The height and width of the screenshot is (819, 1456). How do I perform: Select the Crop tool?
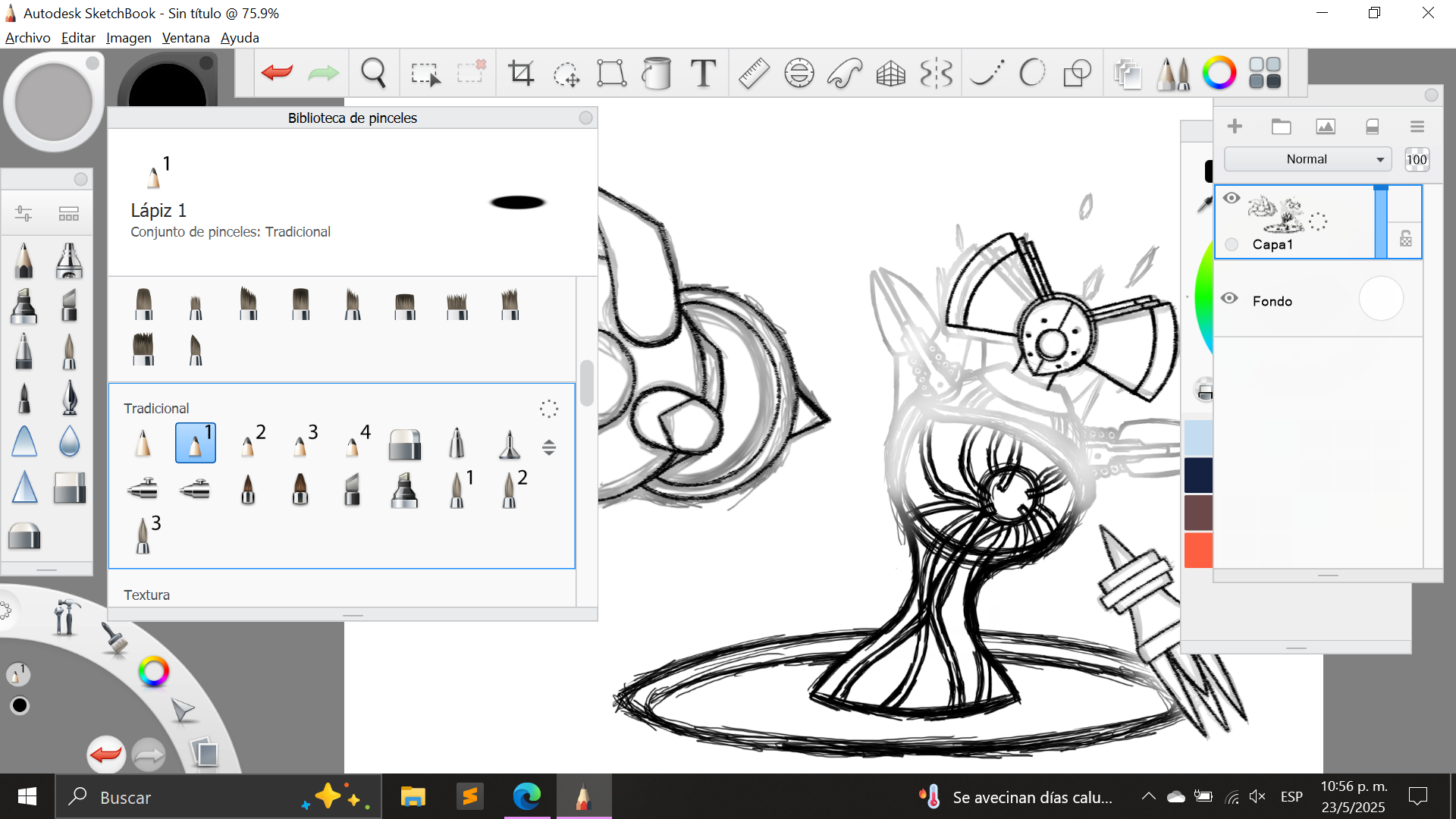pos(521,73)
